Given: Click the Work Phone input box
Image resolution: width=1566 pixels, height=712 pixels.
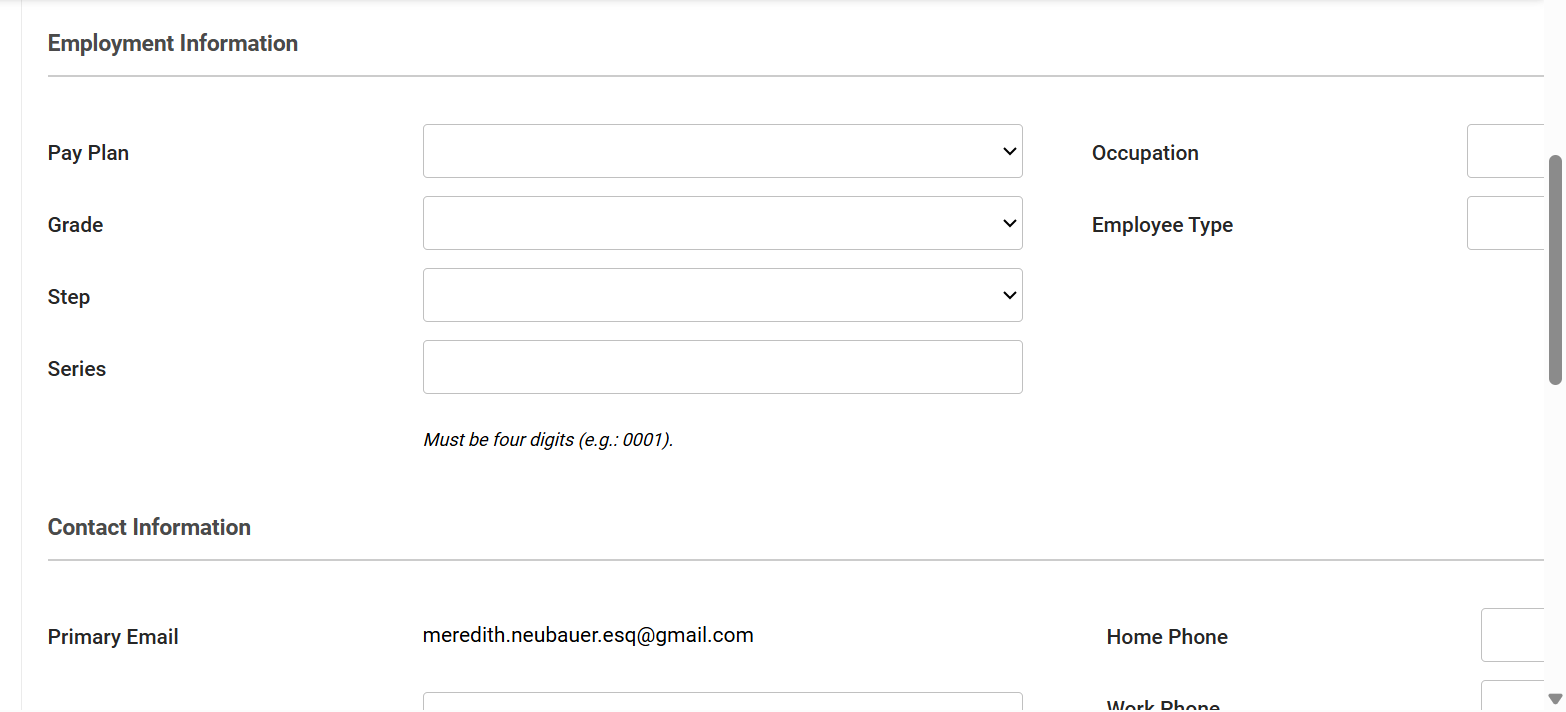Looking at the screenshot, I should pos(1513,697).
